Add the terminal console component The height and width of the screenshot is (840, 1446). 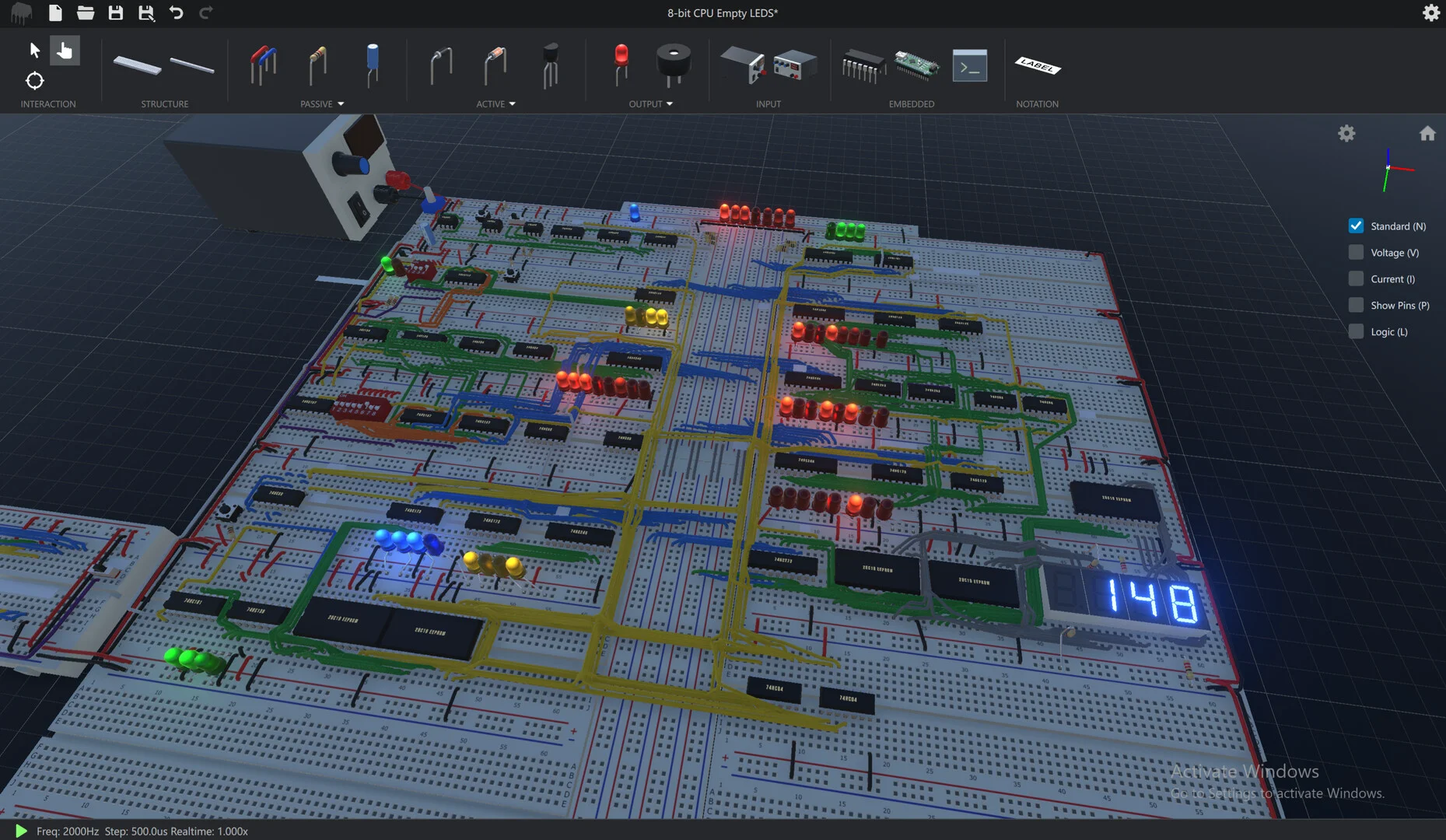coord(969,66)
